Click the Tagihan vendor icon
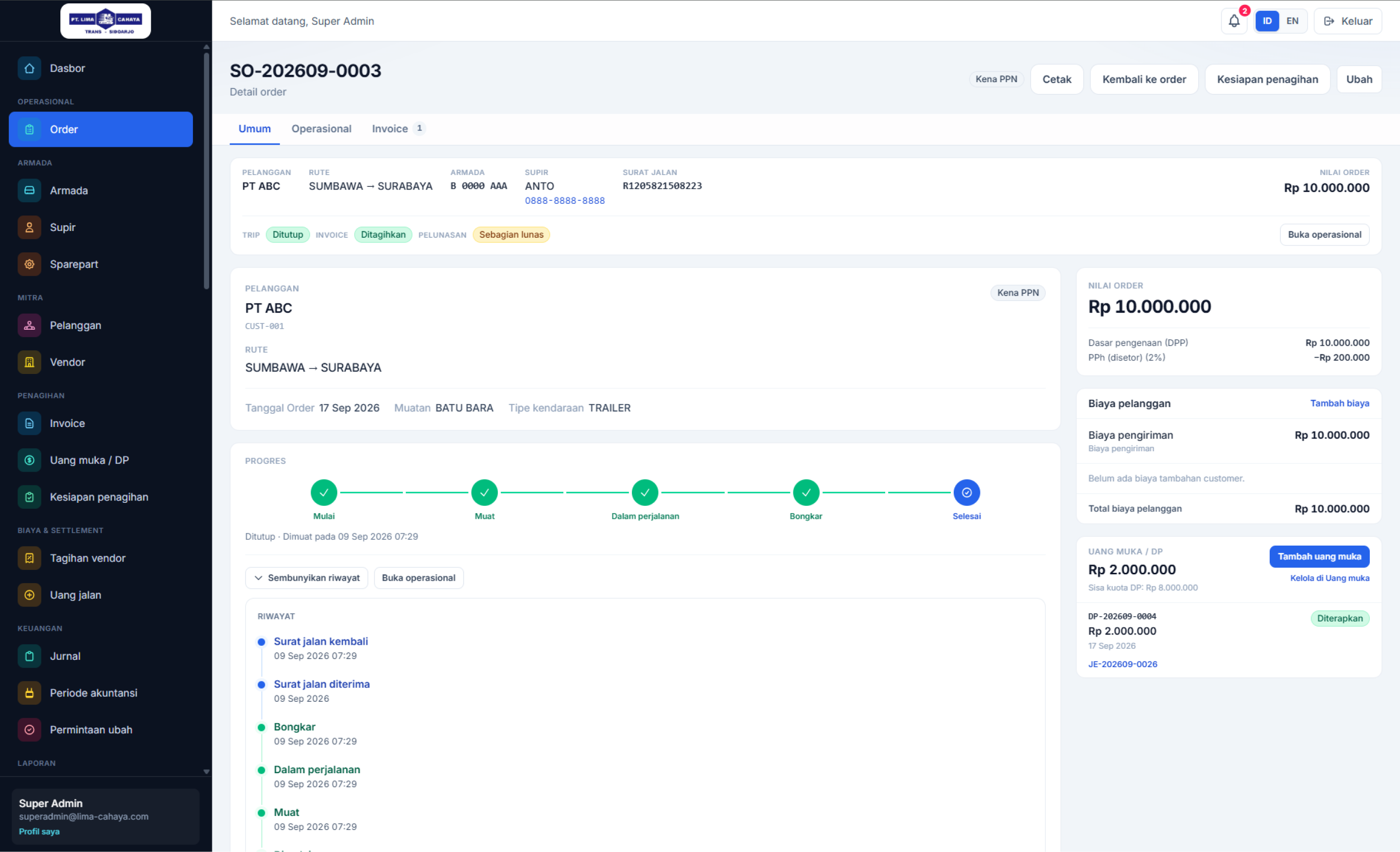Image resolution: width=1400 pixels, height=852 pixels. pyautogui.click(x=29, y=558)
